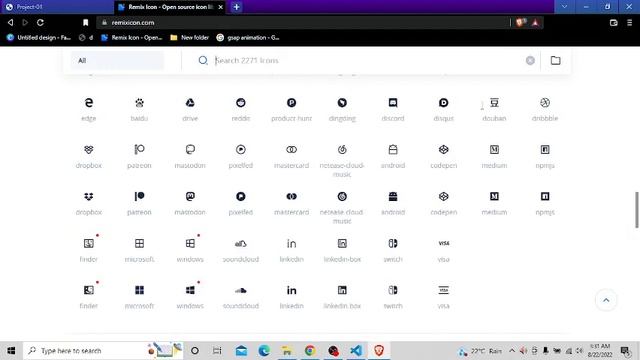Pick the outline pixelfed icon
Screen dimensions: 640x360
pyautogui.click(x=241, y=150)
